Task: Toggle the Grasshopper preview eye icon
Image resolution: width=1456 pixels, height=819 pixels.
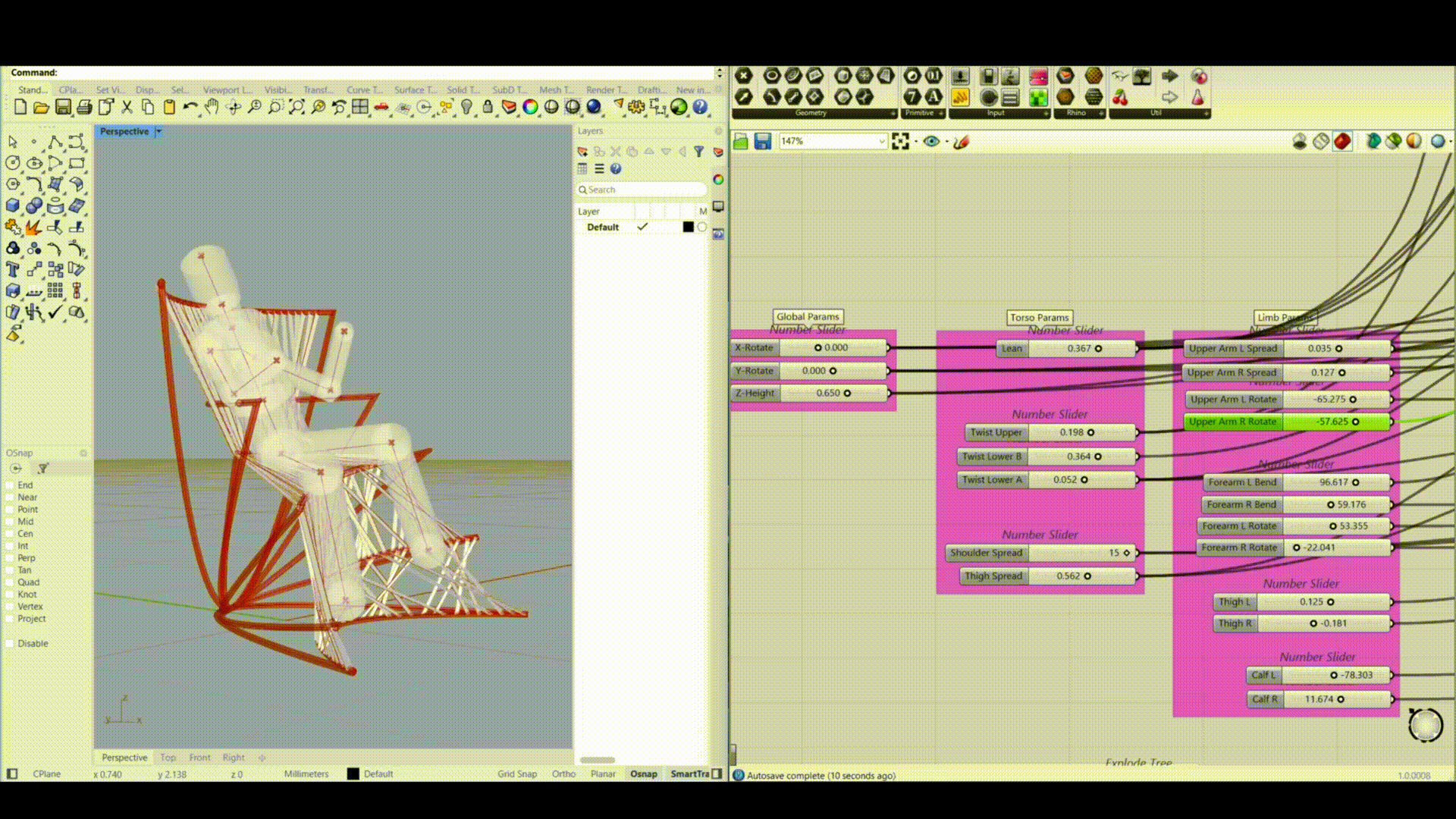Action: click(x=931, y=141)
